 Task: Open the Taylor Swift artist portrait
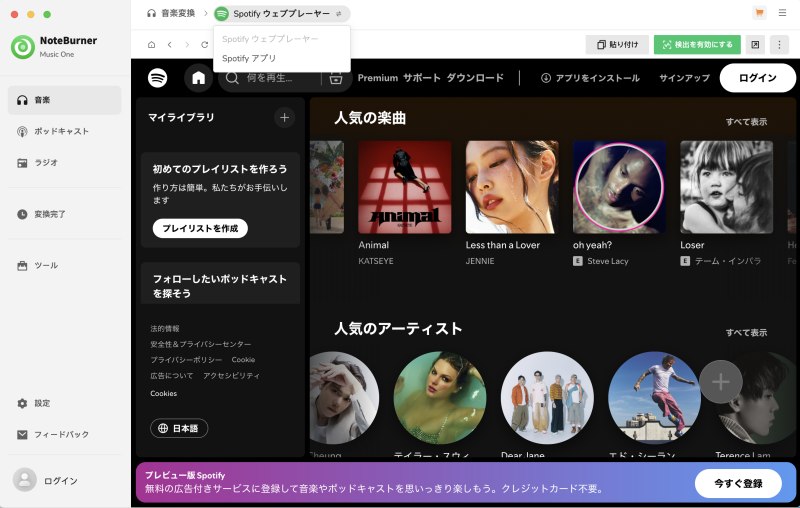tap(440, 398)
